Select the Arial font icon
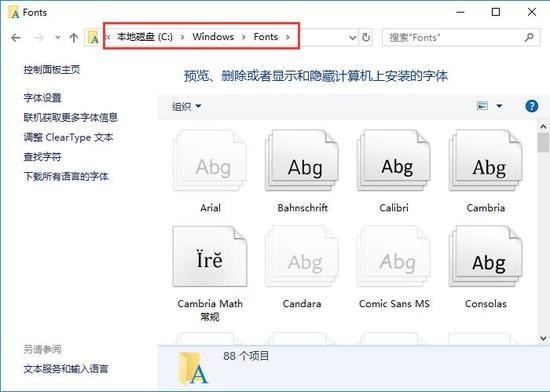The image size is (550, 392). pos(210,161)
